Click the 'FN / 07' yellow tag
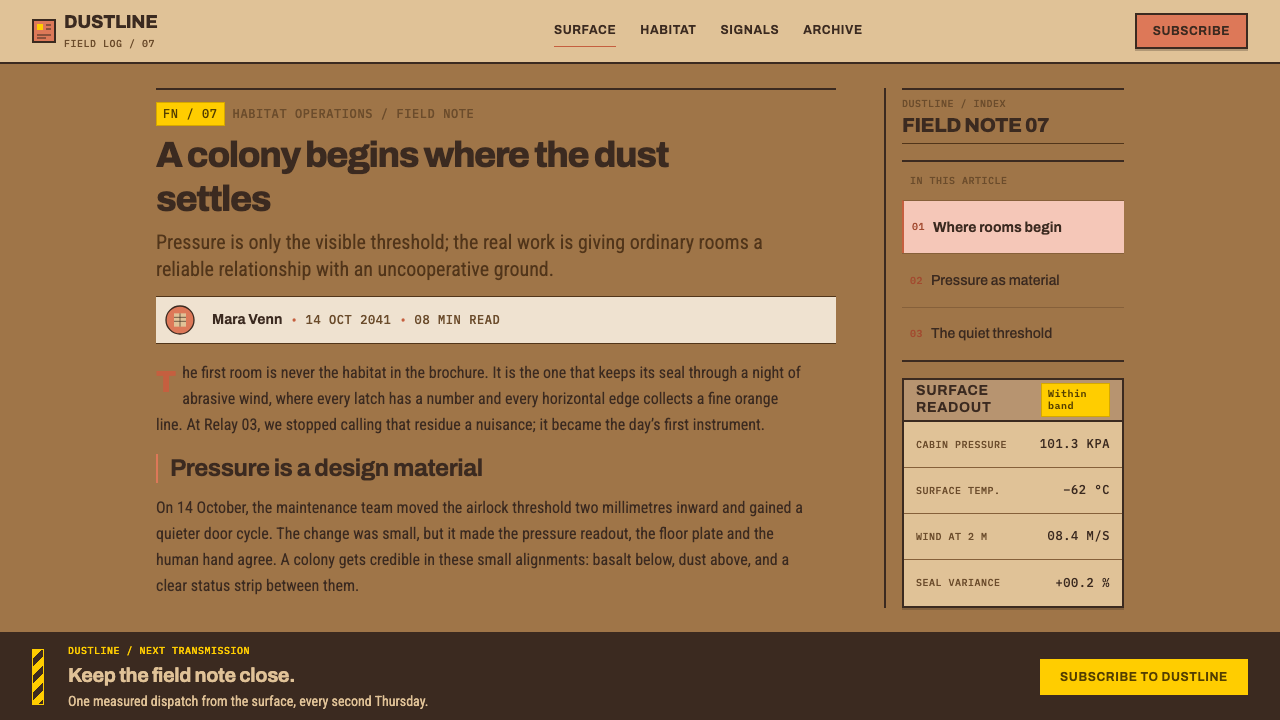The height and width of the screenshot is (720, 1280). pos(190,114)
